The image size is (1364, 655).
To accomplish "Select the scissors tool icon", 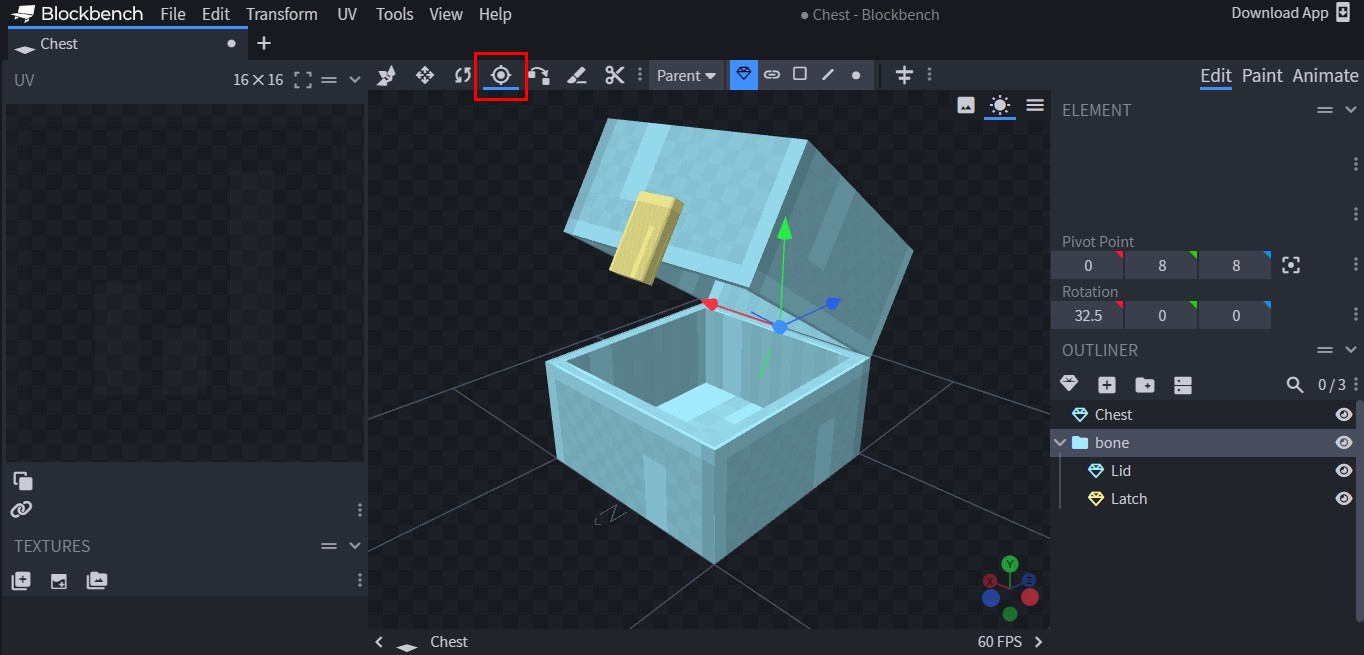I will [x=614, y=75].
